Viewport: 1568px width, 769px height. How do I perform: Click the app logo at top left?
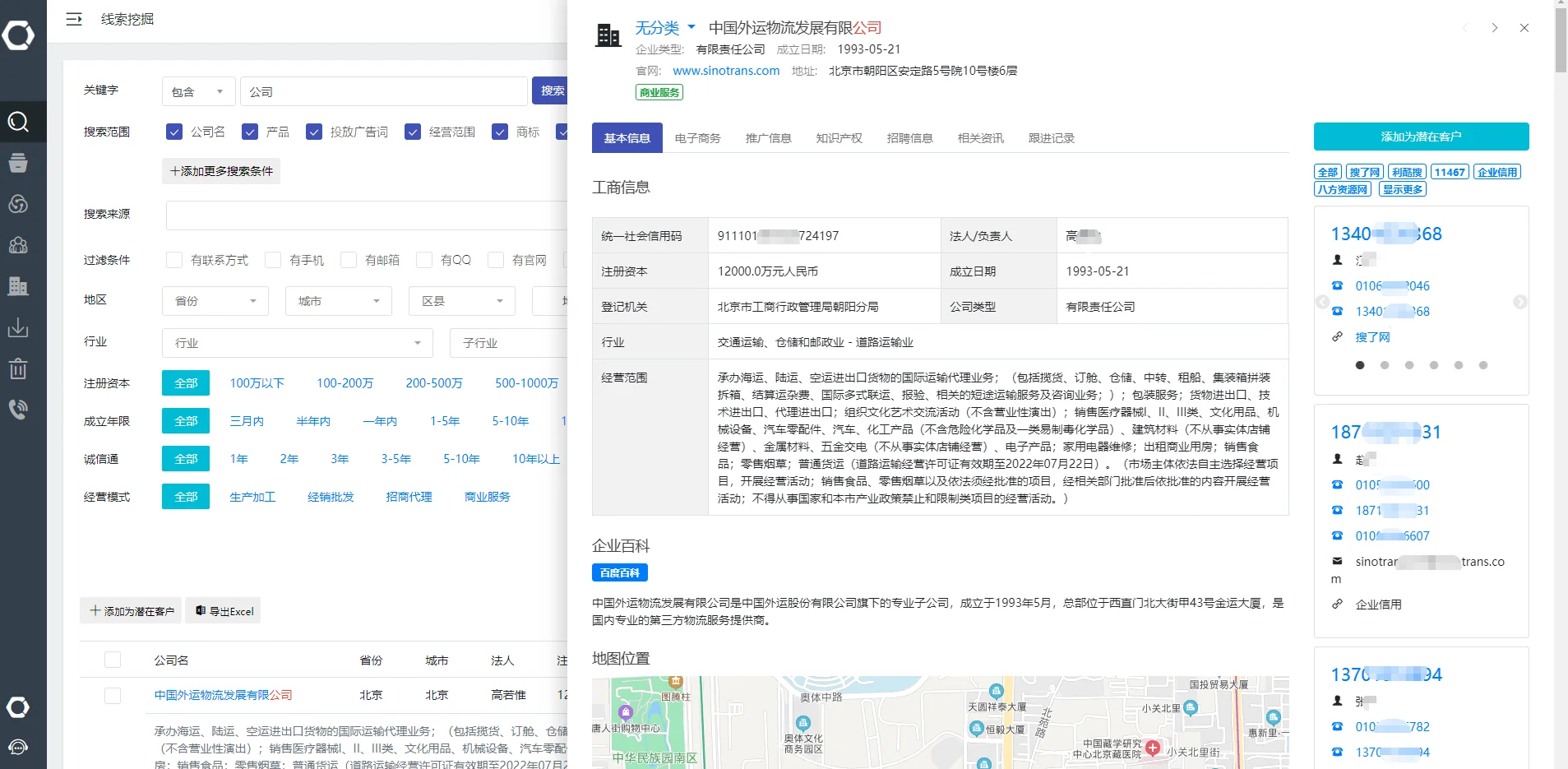tap(18, 35)
